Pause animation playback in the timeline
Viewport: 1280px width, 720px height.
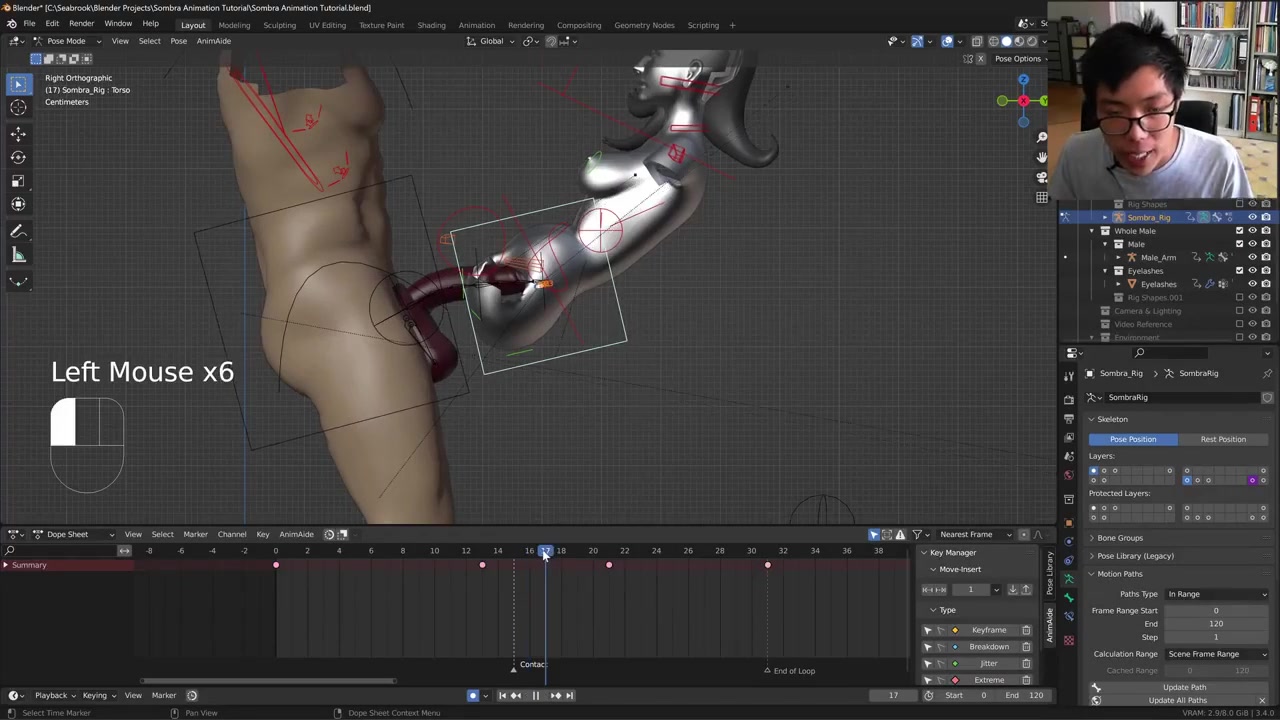[x=535, y=696]
